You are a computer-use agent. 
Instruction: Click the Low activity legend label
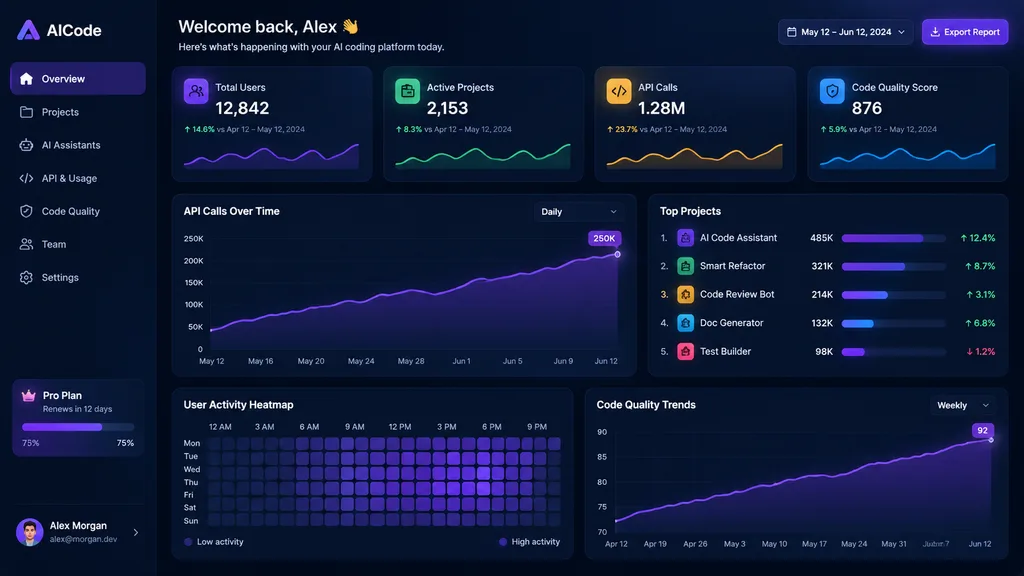click(220, 541)
